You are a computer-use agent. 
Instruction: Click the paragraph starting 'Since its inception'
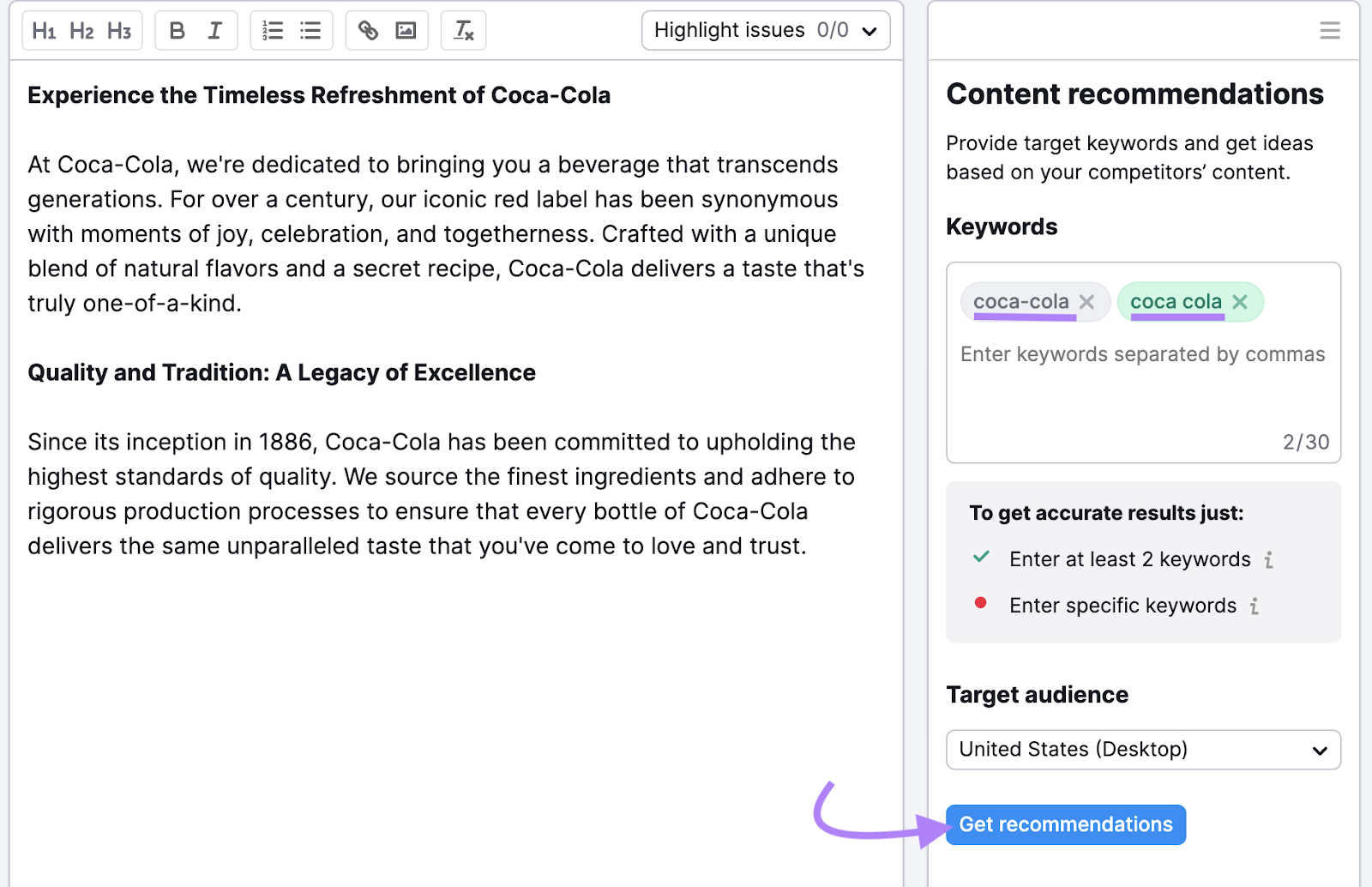(442, 494)
